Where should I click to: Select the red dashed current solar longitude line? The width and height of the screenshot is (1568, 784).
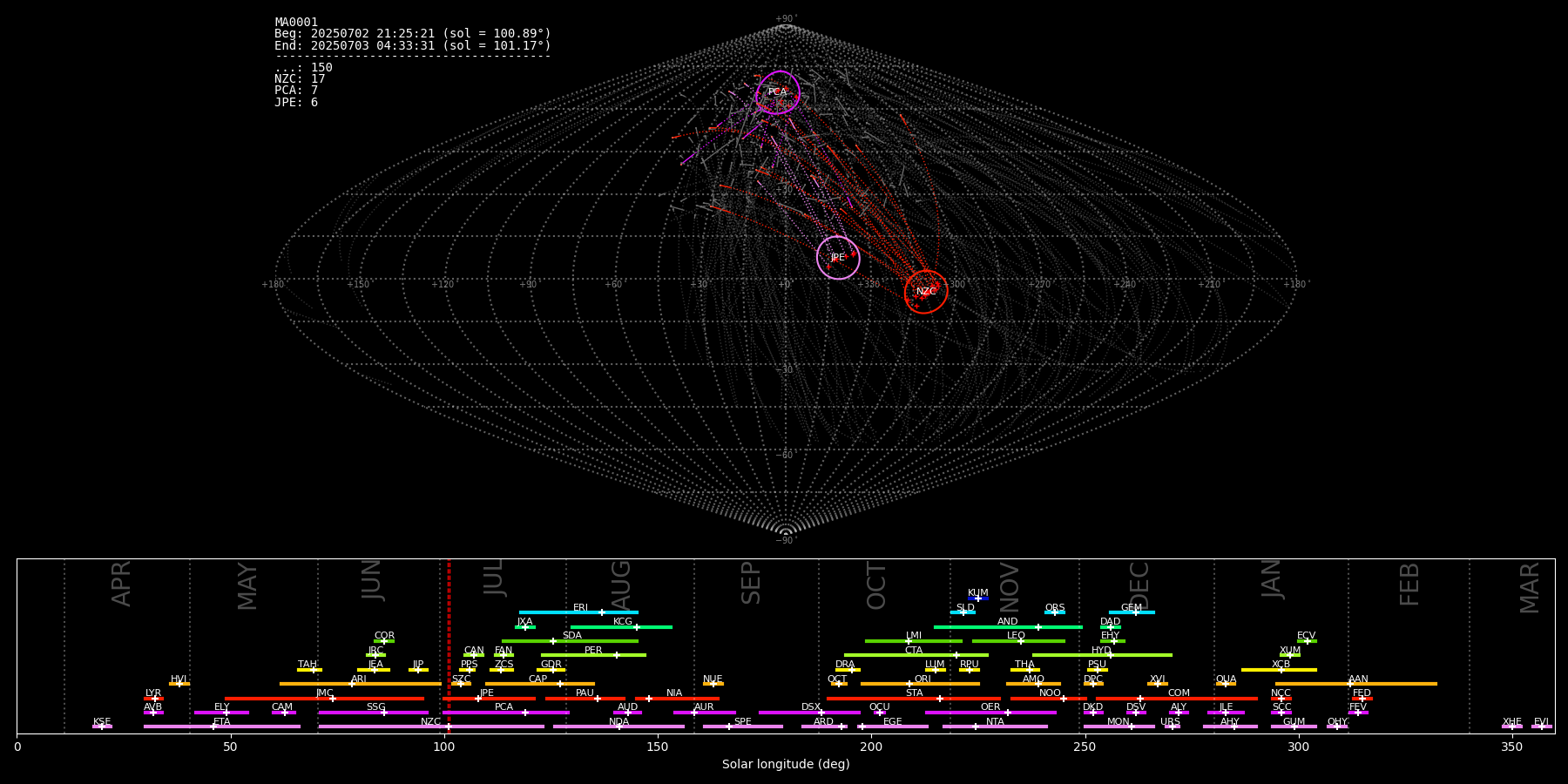[449, 645]
